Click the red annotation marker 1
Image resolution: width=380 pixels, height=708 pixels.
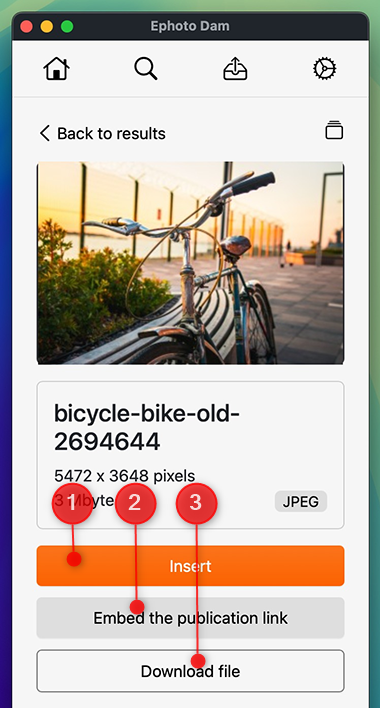(x=72, y=503)
